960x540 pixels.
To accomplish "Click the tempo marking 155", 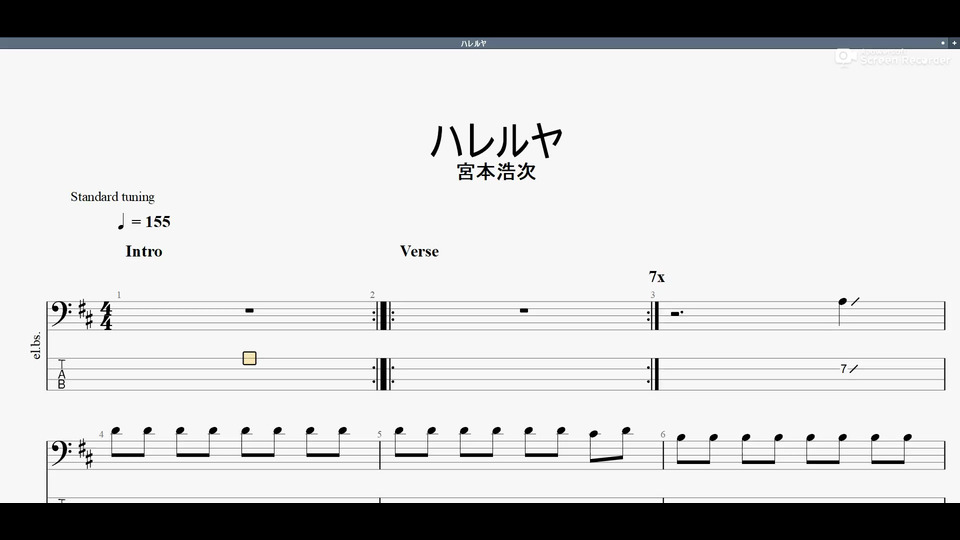I will point(144,222).
